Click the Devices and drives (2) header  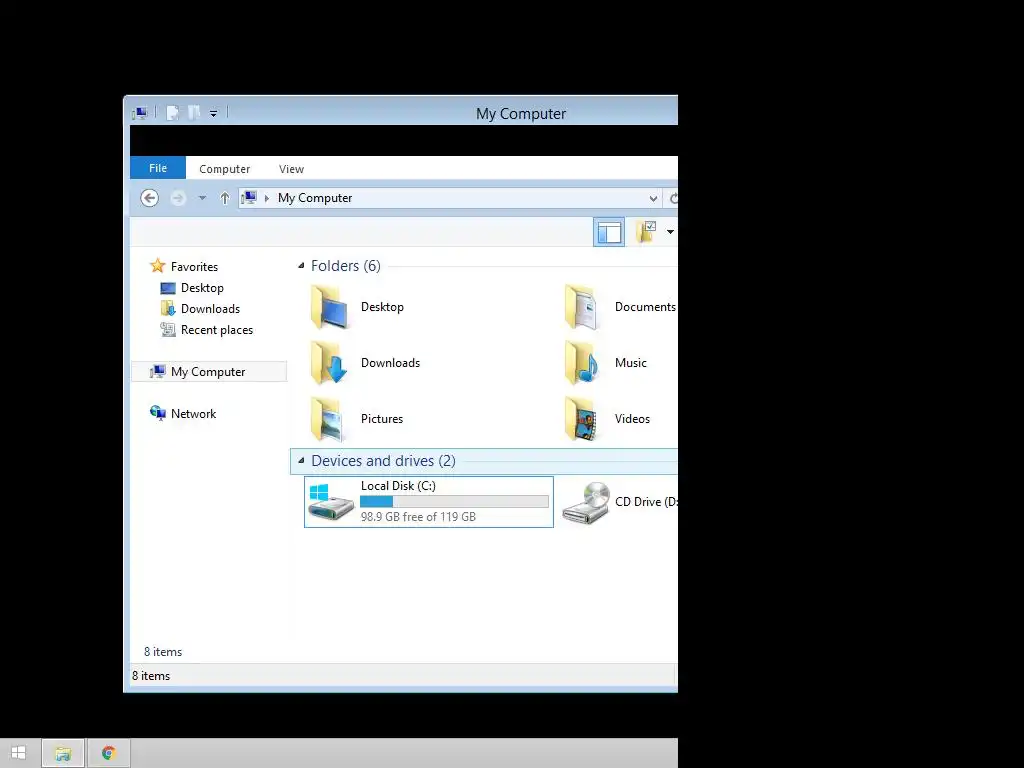coord(383,460)
